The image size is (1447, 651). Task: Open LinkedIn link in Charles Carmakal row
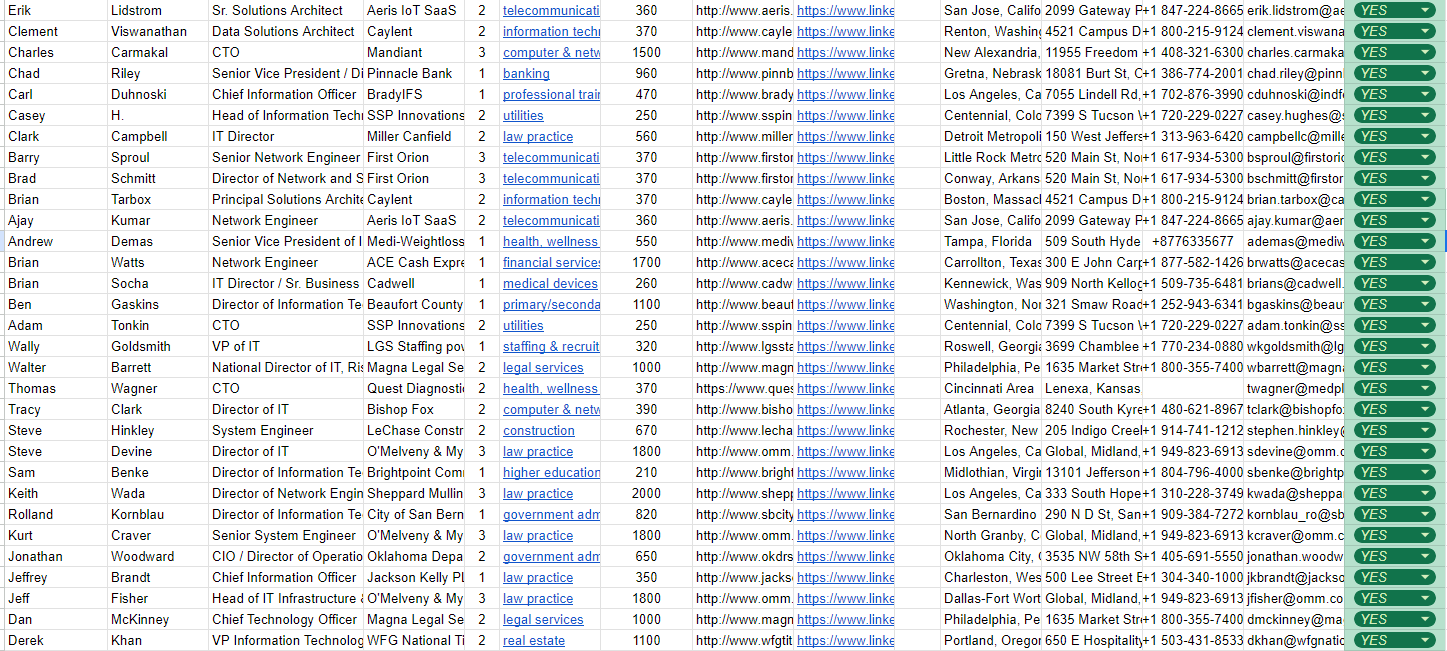click(845, 52)
